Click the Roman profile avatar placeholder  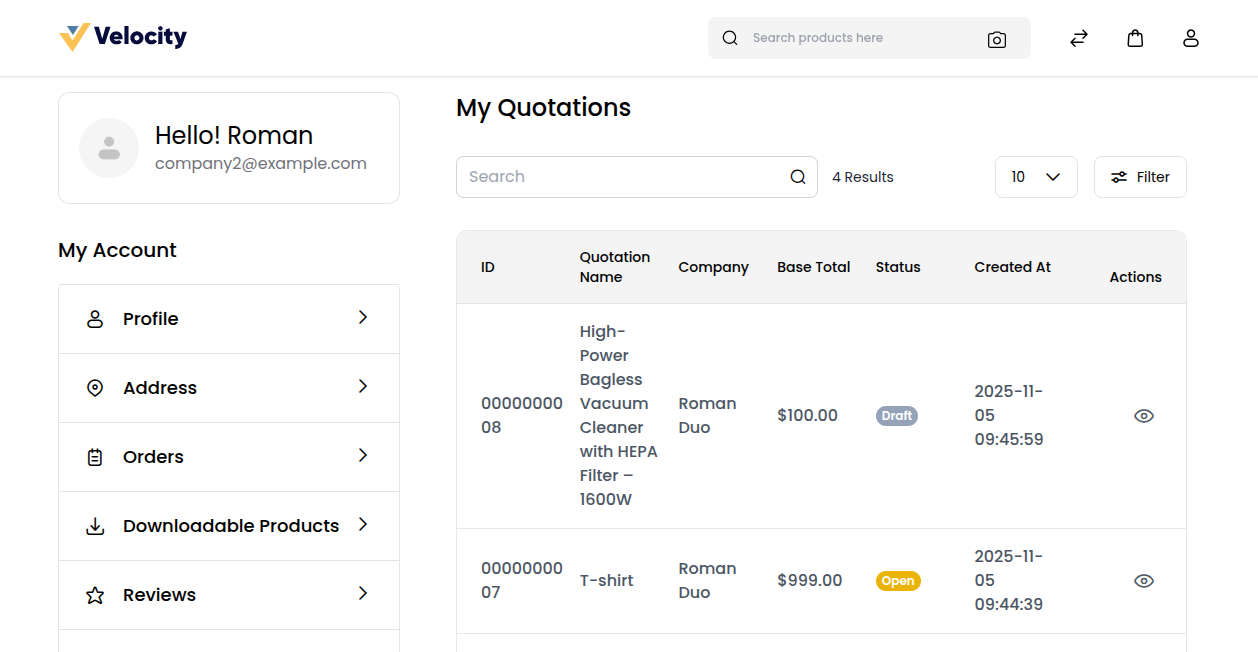109,148
